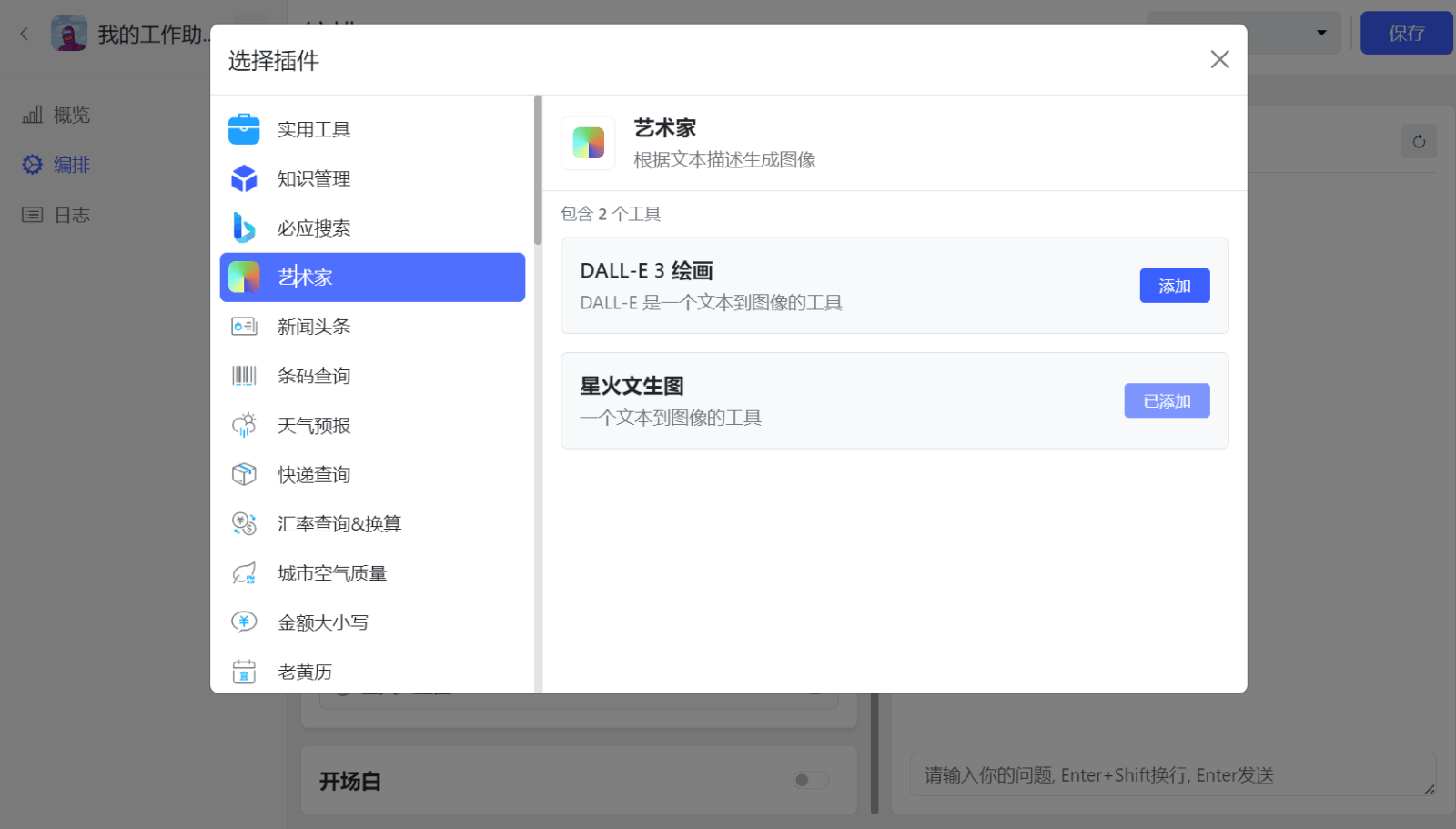This screenshot has width=1456, height=829.
Task: Open the dropdown next to 保存
Action: 1323,33
